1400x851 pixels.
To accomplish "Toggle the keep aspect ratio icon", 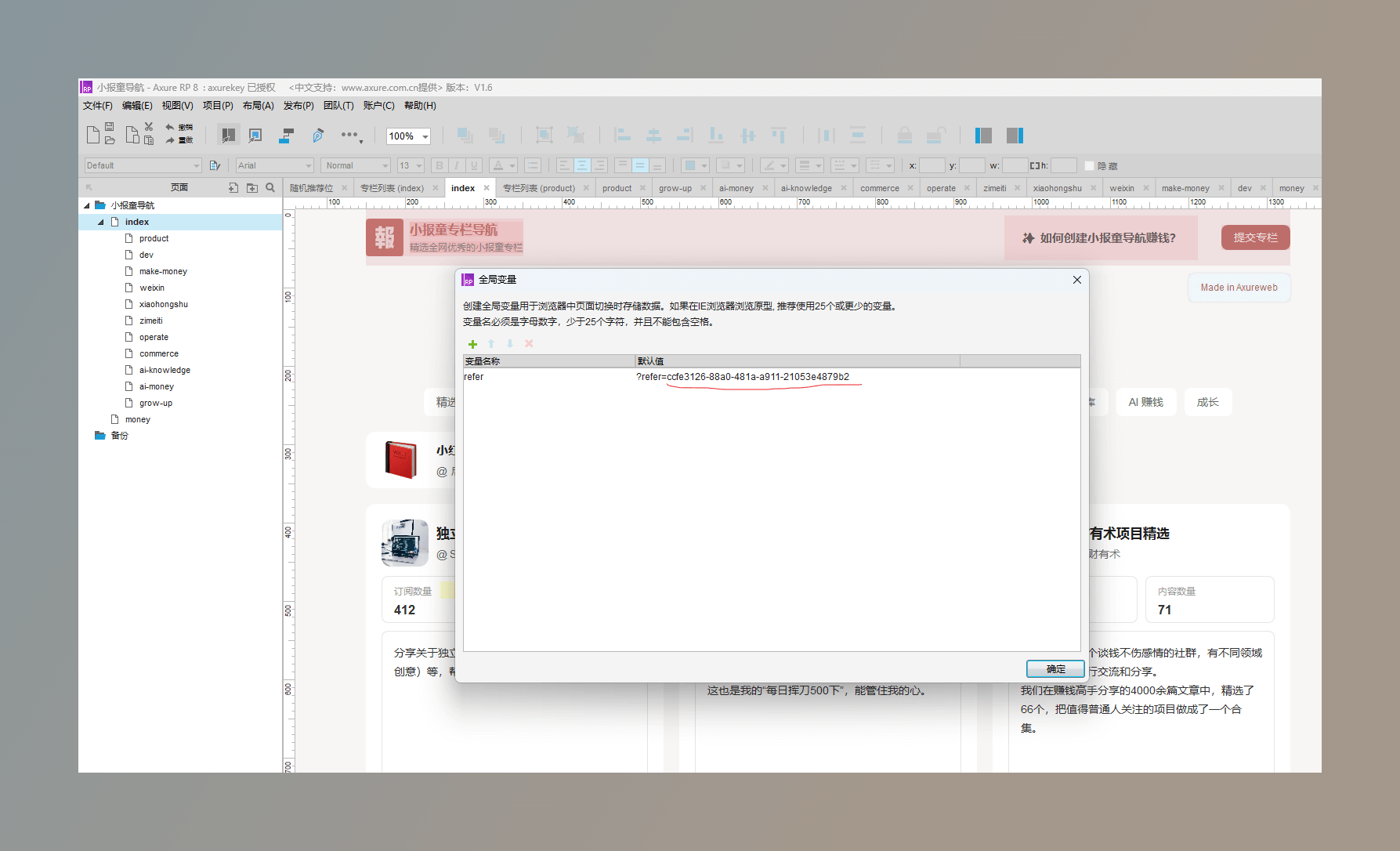I will click(x=1035, y=165).
